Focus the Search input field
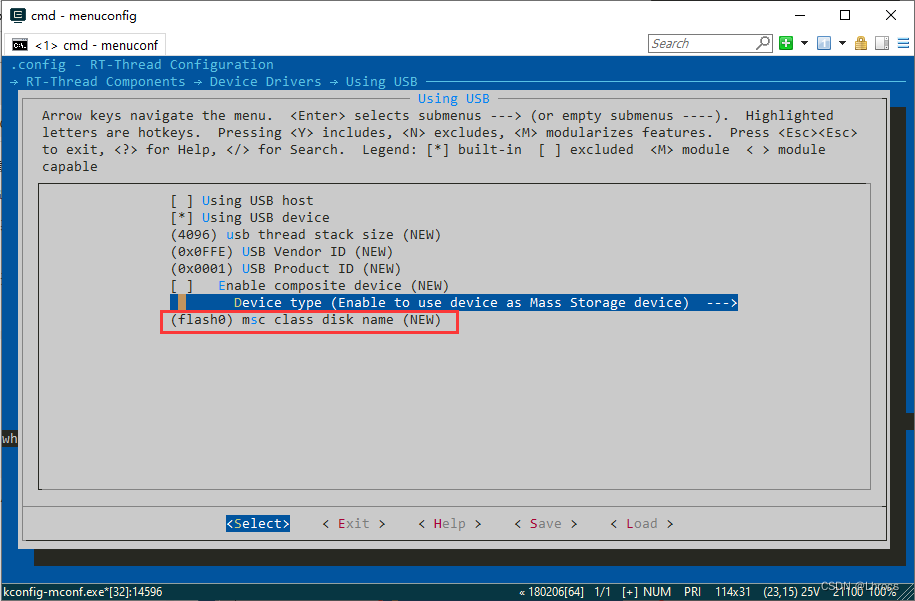This screenshot has height=601, width=915. pos(702,43)
